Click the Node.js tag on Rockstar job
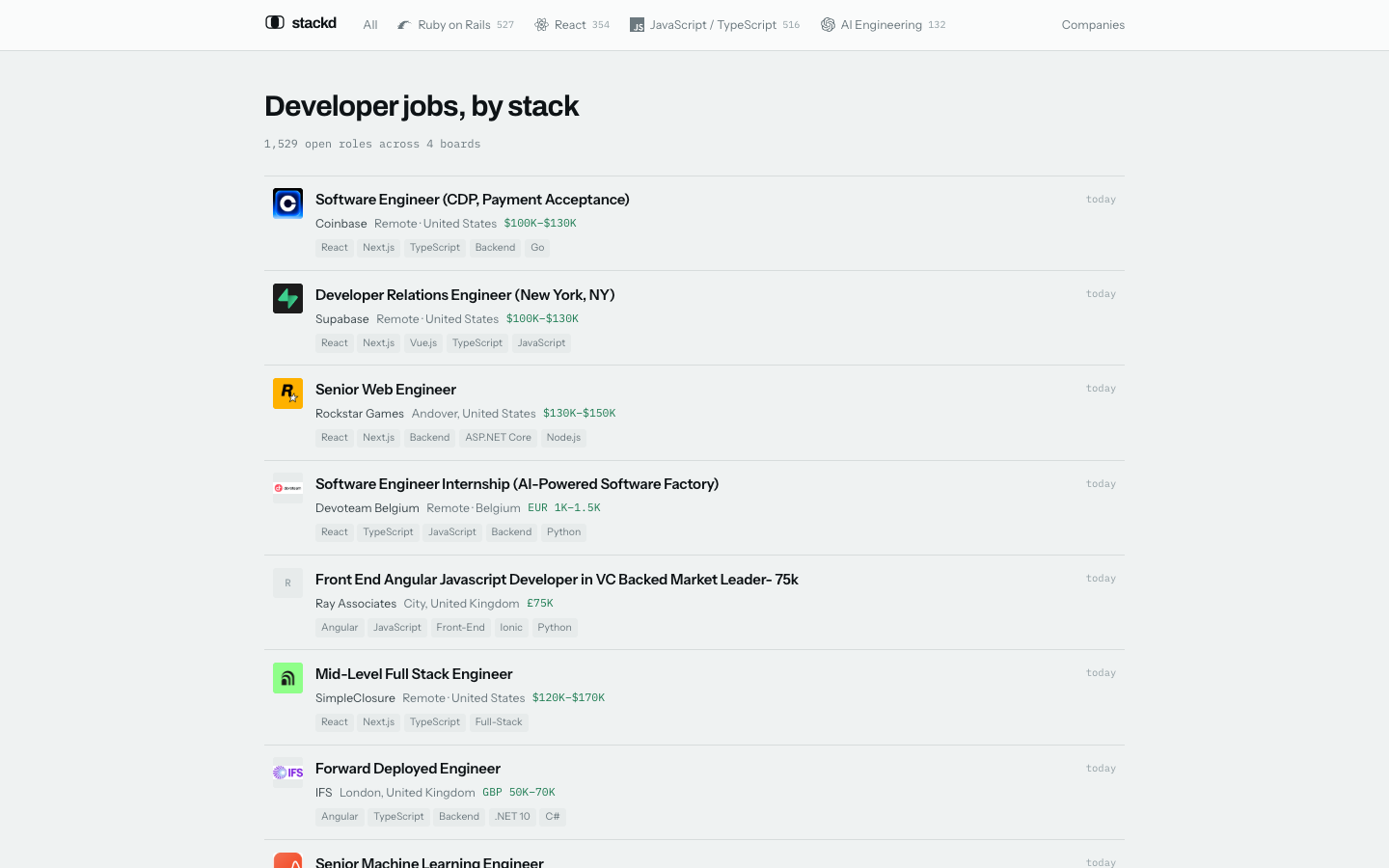1389x868 pixels. 563,438
